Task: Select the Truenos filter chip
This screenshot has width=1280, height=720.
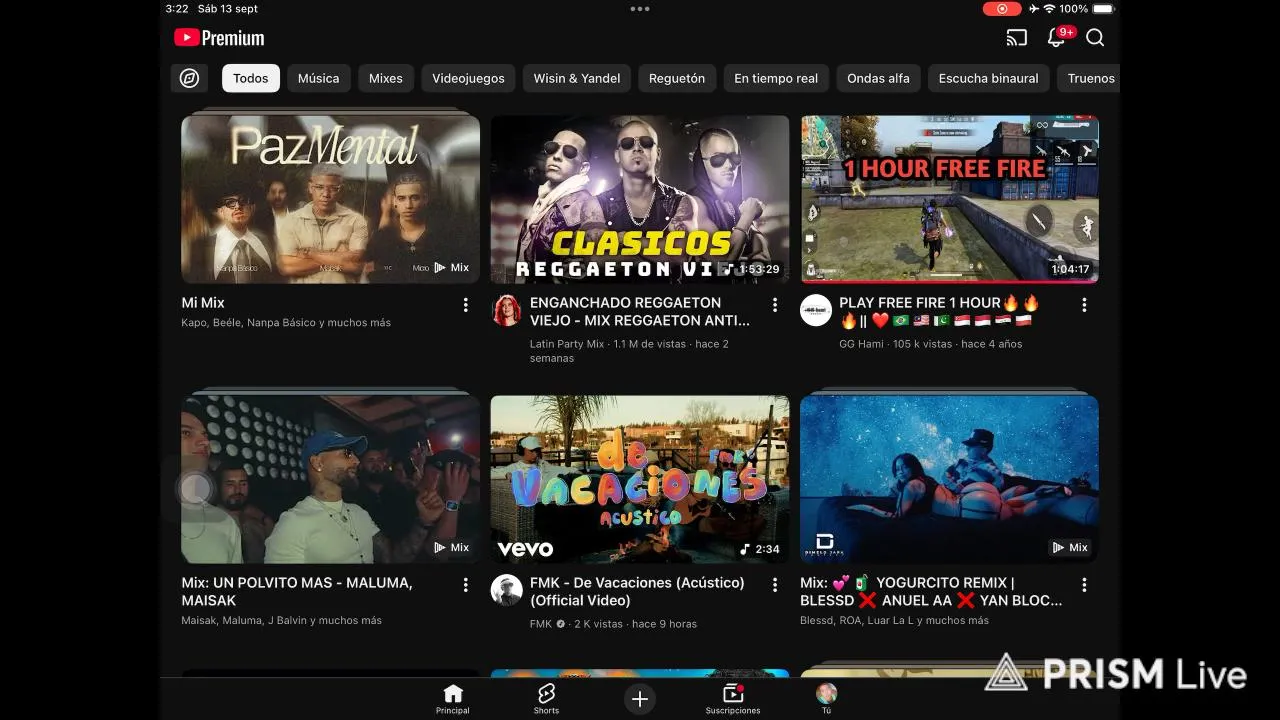Action: (x=1090, y=78)
